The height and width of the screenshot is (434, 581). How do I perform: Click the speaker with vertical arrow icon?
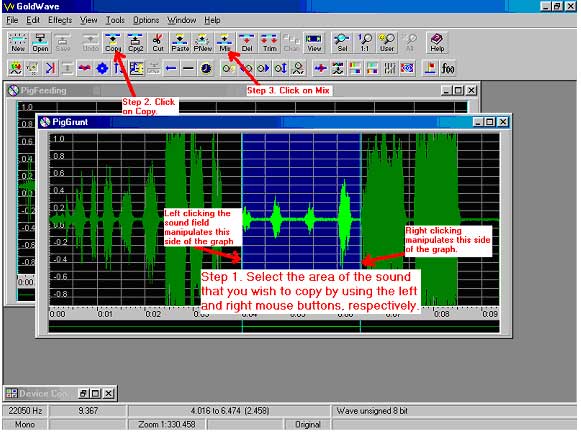(281, 68)
